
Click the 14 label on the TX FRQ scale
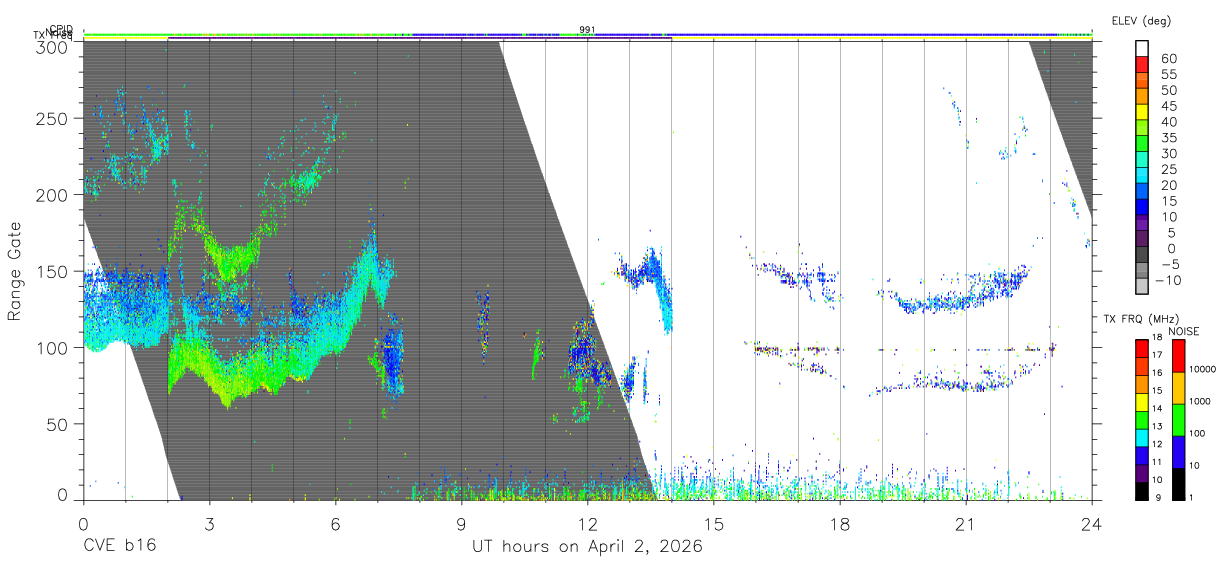[1156, 410]
